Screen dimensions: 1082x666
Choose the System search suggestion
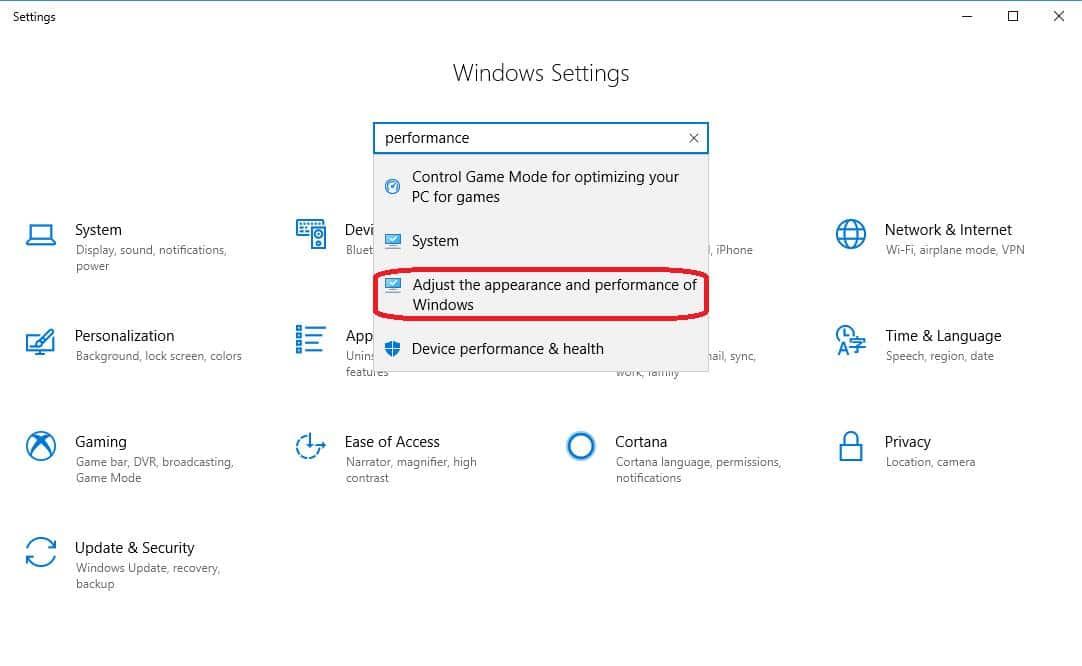[541, 240]
